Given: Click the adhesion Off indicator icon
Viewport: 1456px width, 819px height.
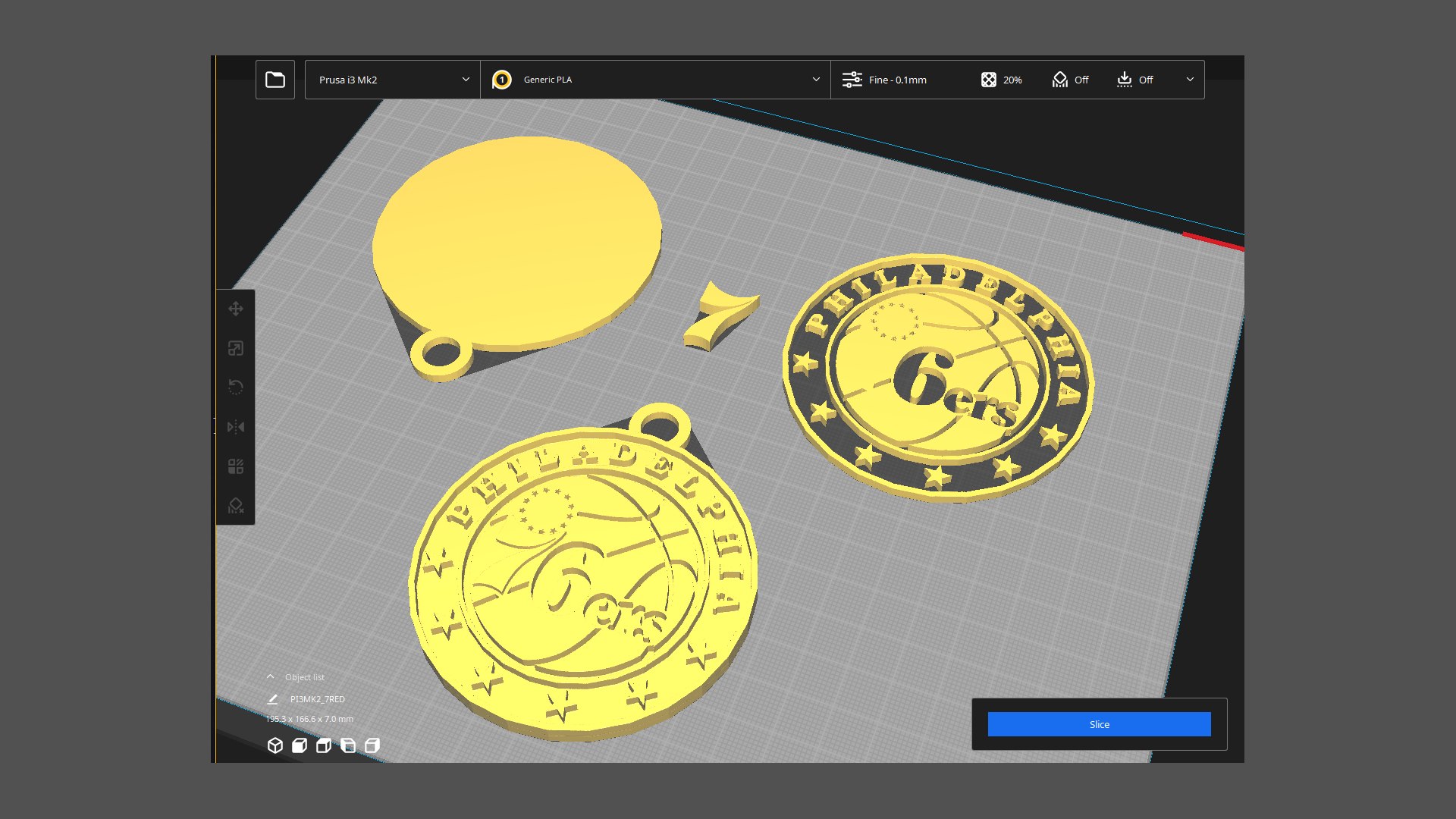Looking at the screenshot, I should point(1124,80).
